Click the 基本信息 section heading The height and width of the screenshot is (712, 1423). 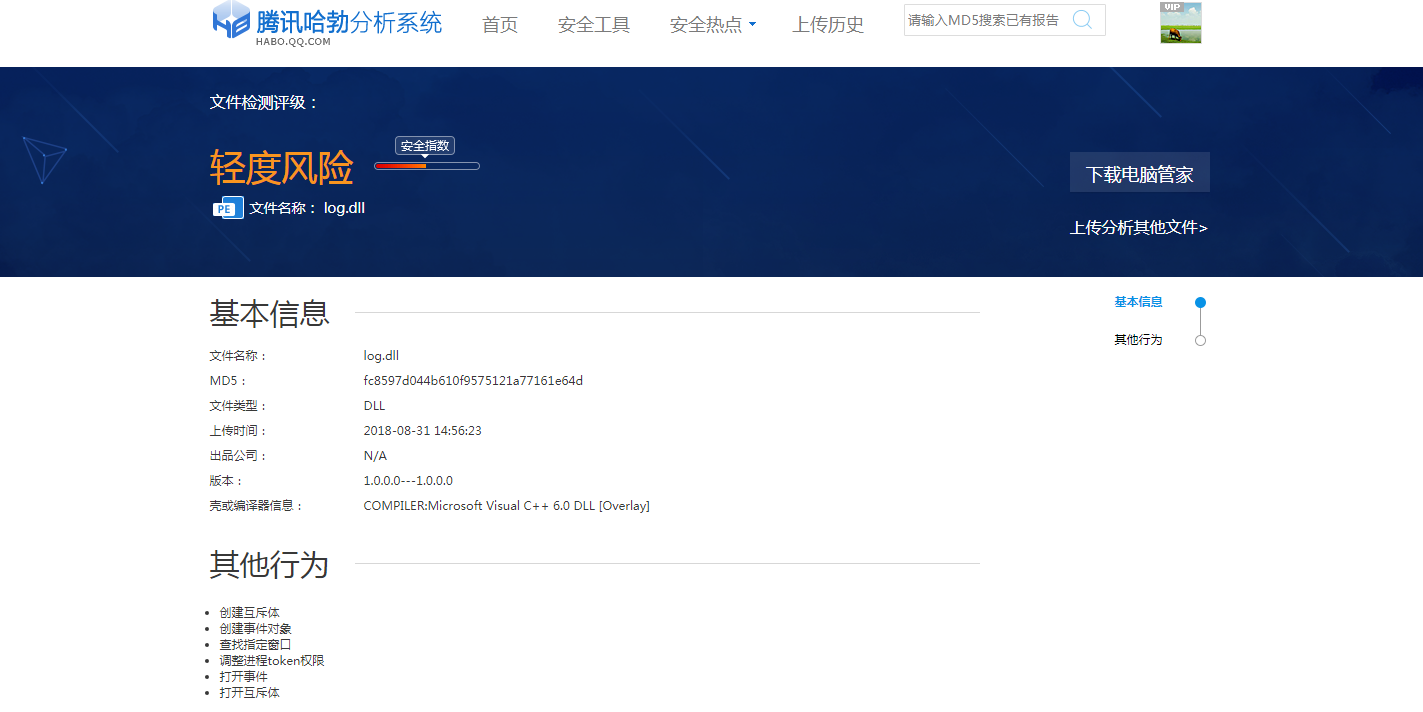pos(269,314)
